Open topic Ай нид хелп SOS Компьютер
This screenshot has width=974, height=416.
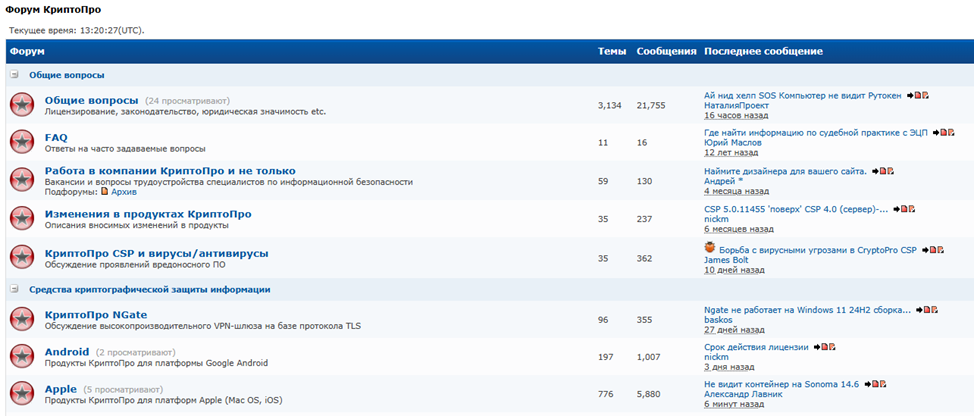point(803,96)
